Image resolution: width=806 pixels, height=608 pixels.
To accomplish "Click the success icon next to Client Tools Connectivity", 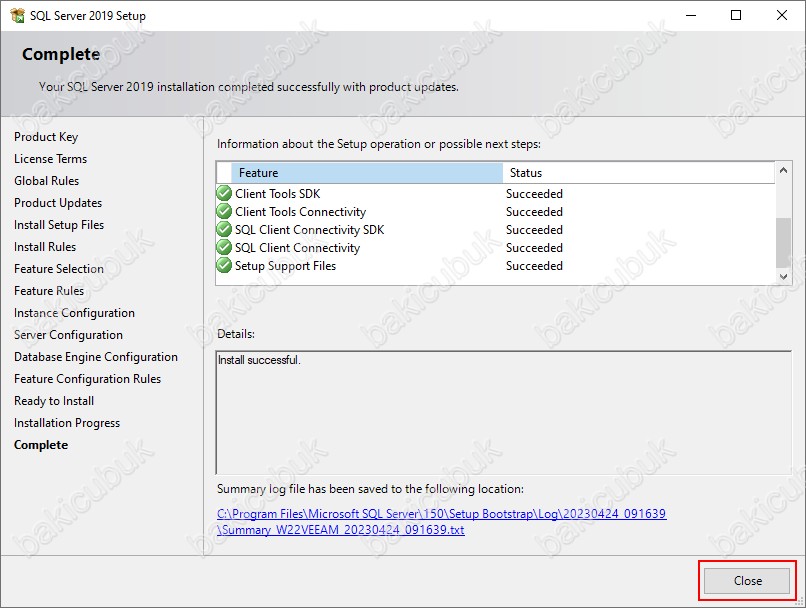I will tap(224, 212).
